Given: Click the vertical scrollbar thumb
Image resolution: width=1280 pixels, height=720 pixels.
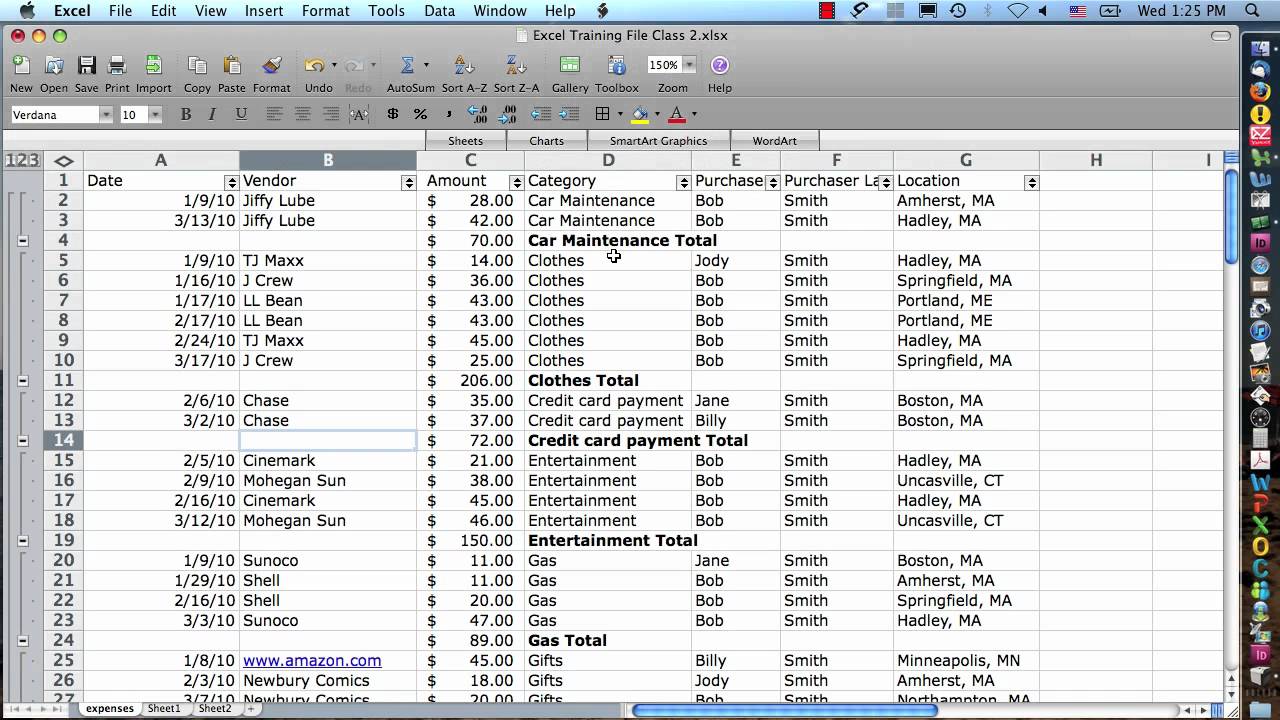Looking at the screenshot, I should (1231, 217).
